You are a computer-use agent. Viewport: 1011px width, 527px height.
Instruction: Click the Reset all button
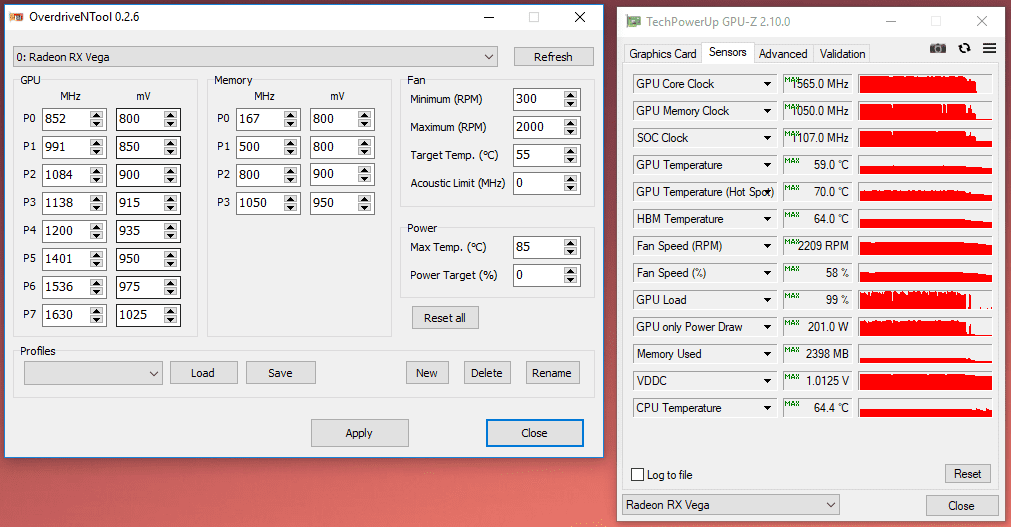445,317
